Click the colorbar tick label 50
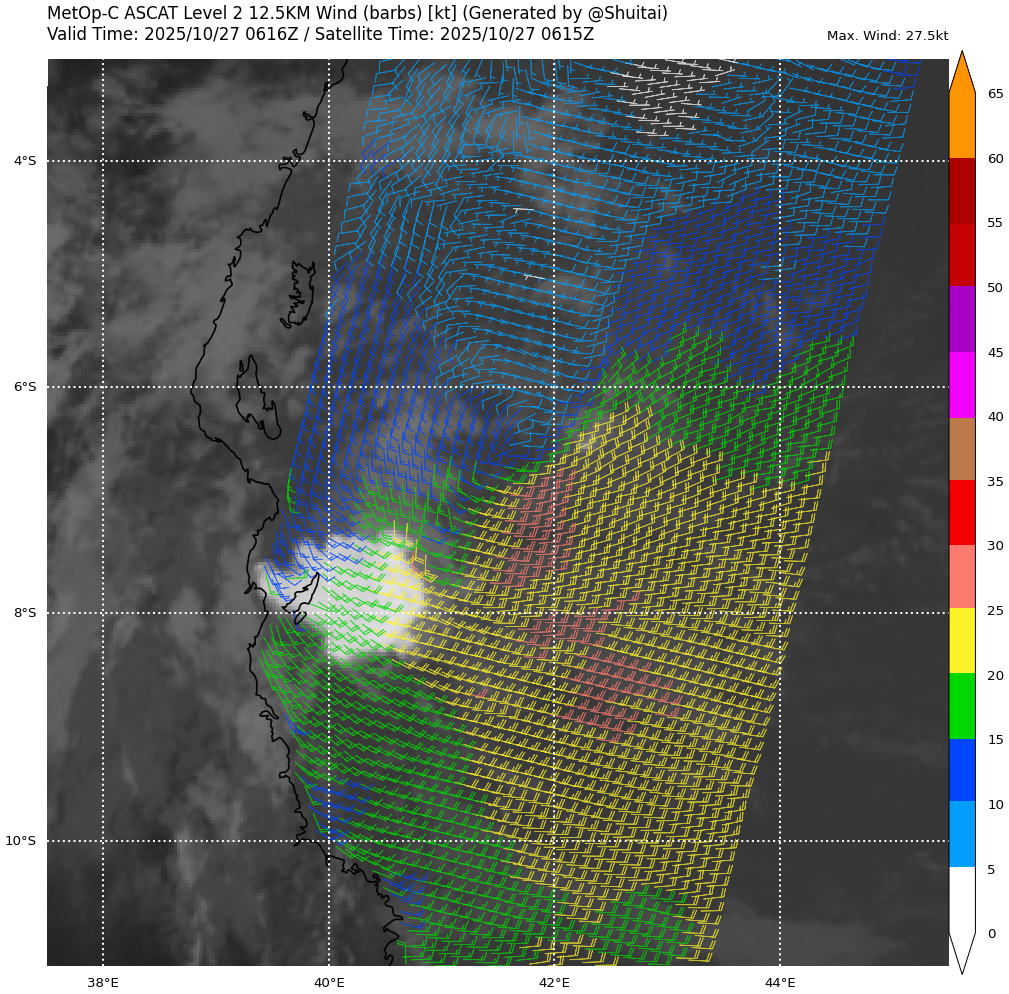 pos(995,288)
